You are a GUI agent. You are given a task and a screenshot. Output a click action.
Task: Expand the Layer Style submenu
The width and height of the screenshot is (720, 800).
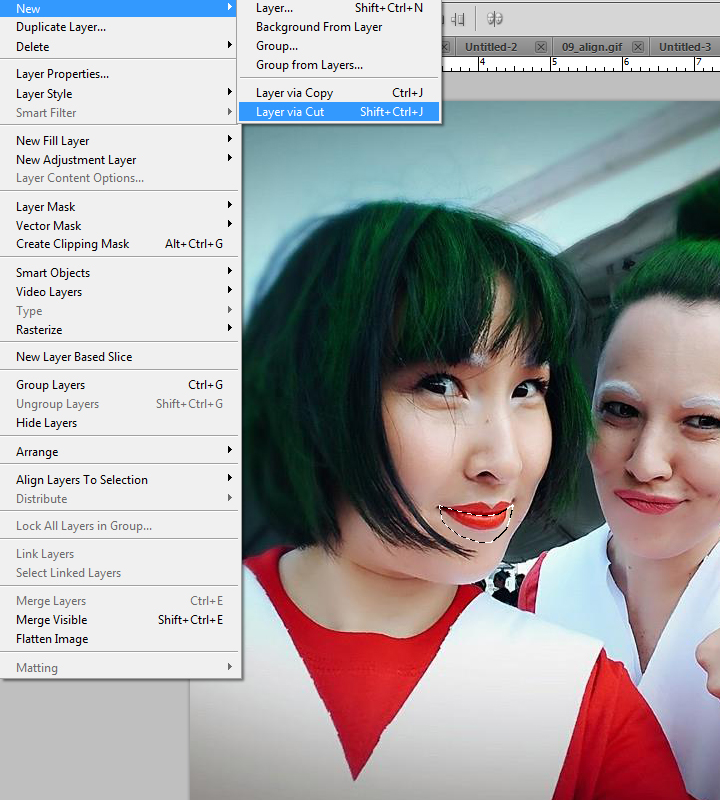click(x=118, y=94)
